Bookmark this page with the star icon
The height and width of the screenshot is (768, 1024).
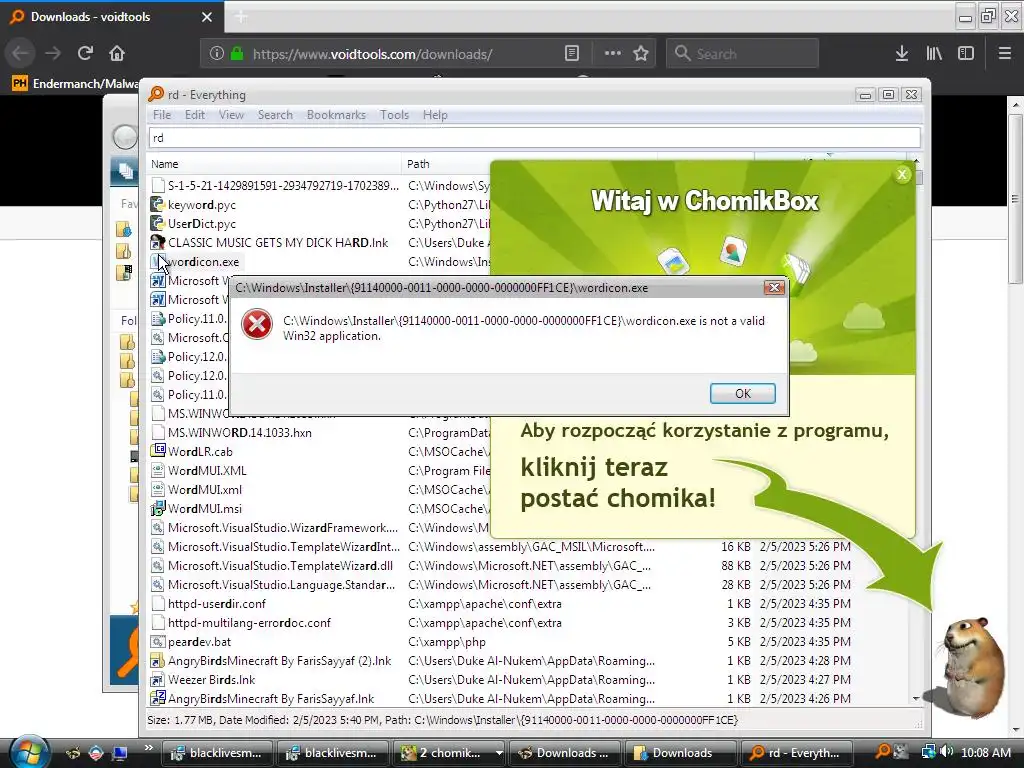[x=641, y=53]
